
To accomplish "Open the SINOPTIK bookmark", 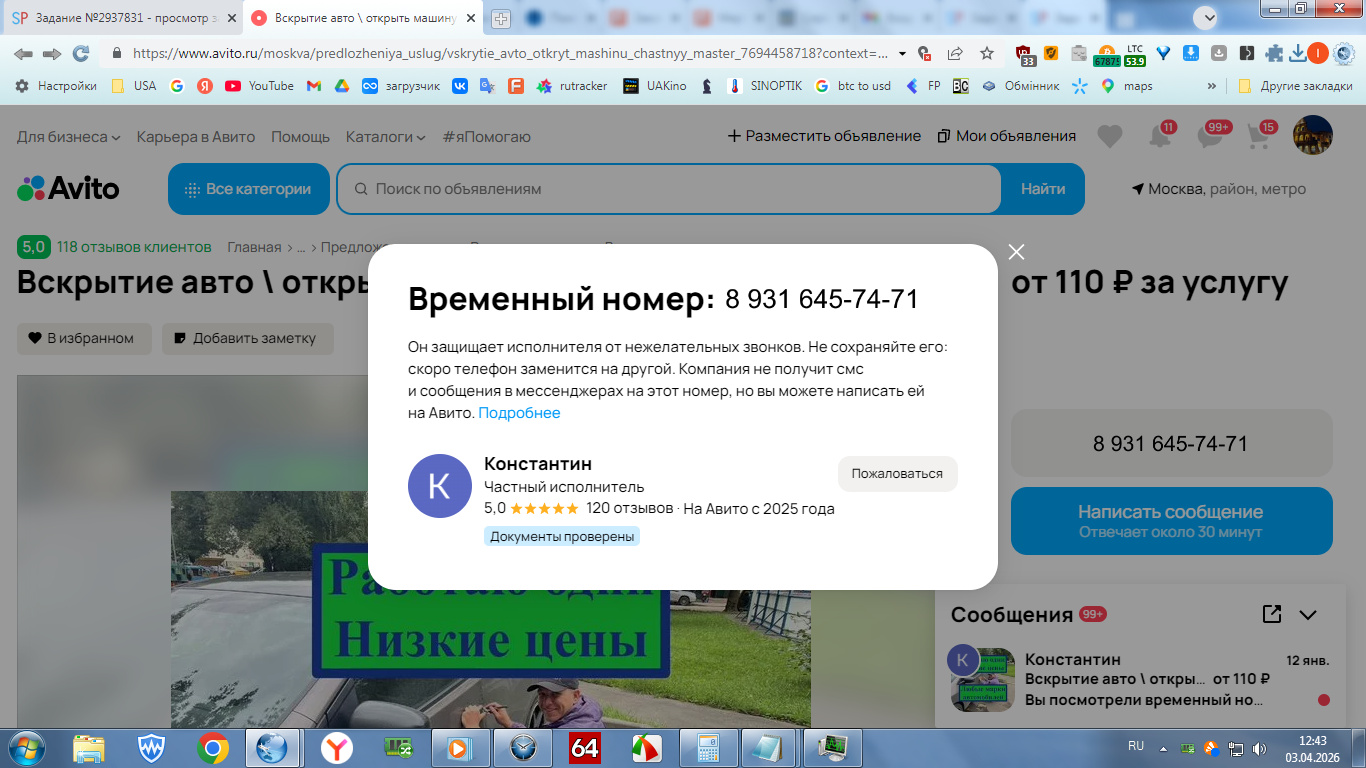I will (765, 86).
